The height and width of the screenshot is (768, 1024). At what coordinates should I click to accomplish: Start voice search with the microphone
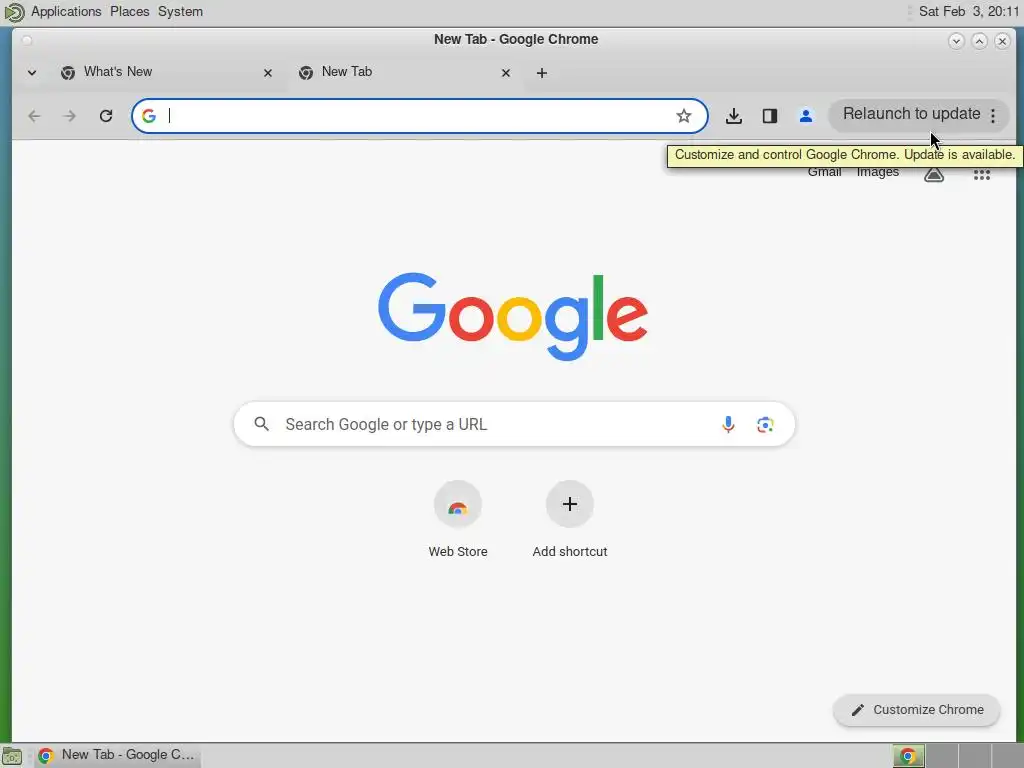pos(728,424)
